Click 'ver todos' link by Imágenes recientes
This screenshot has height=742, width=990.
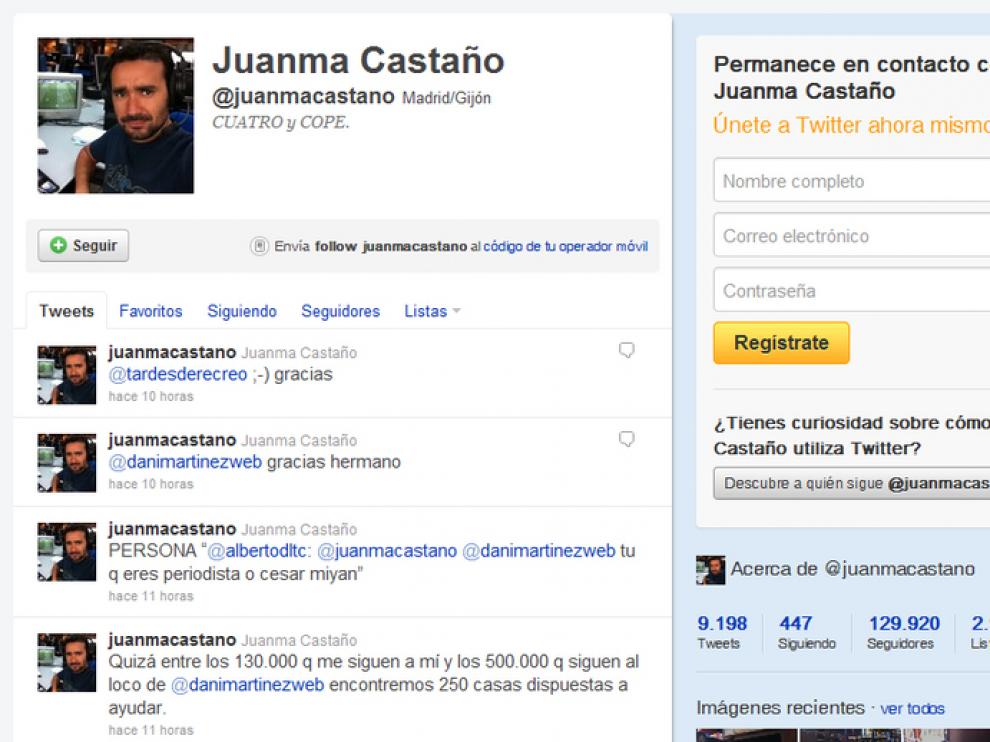point(912,709)
